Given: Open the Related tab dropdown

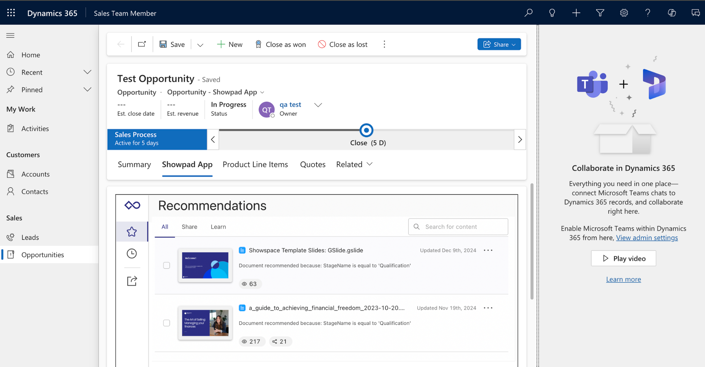Looking at the screenshot, I should point(354,165).
